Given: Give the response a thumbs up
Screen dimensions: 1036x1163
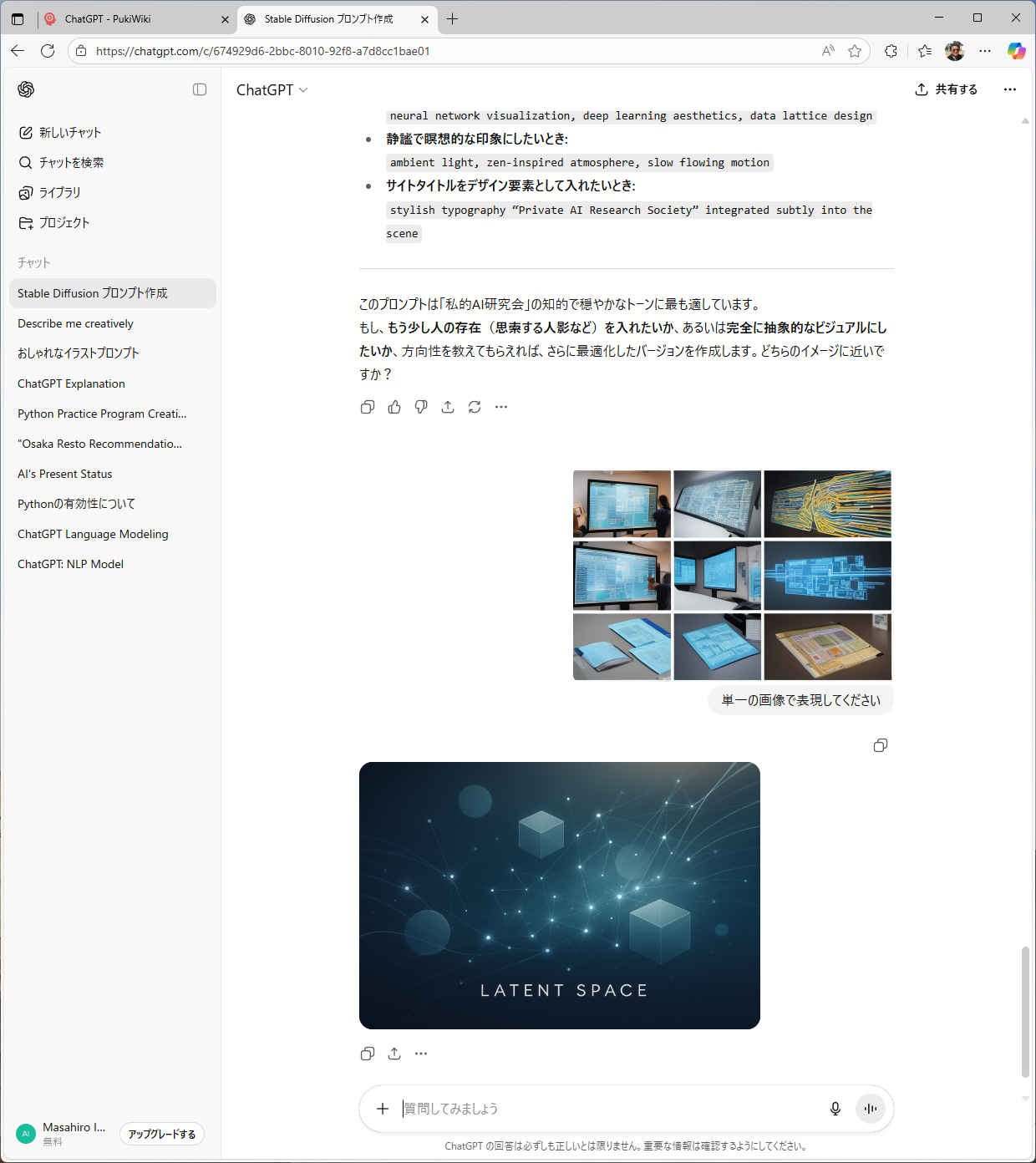Looking at the screenshot, I should tap(394, 407).
